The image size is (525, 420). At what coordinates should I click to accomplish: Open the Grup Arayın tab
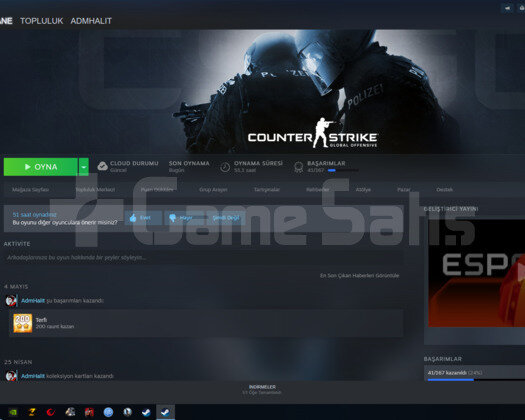pyautogui.click(x=213, y=190)
